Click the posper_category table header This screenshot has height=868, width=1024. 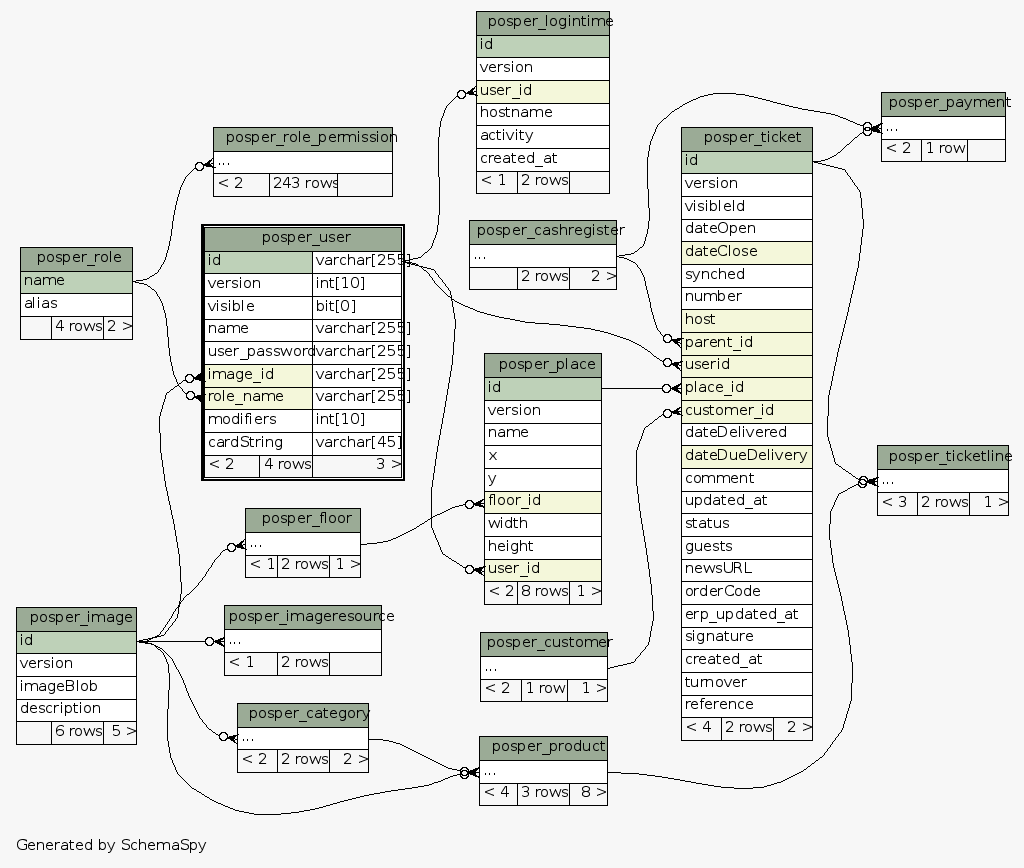[x=302, y=714]
